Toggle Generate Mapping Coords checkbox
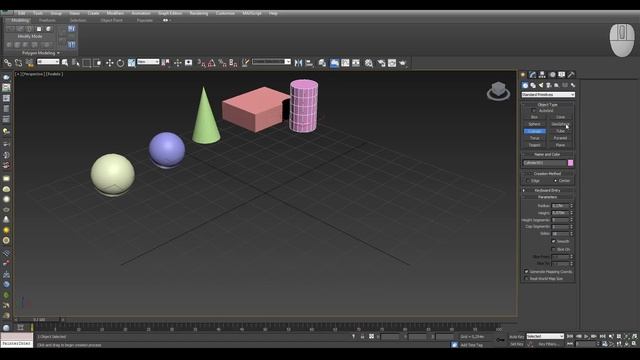 click(527, 271)
